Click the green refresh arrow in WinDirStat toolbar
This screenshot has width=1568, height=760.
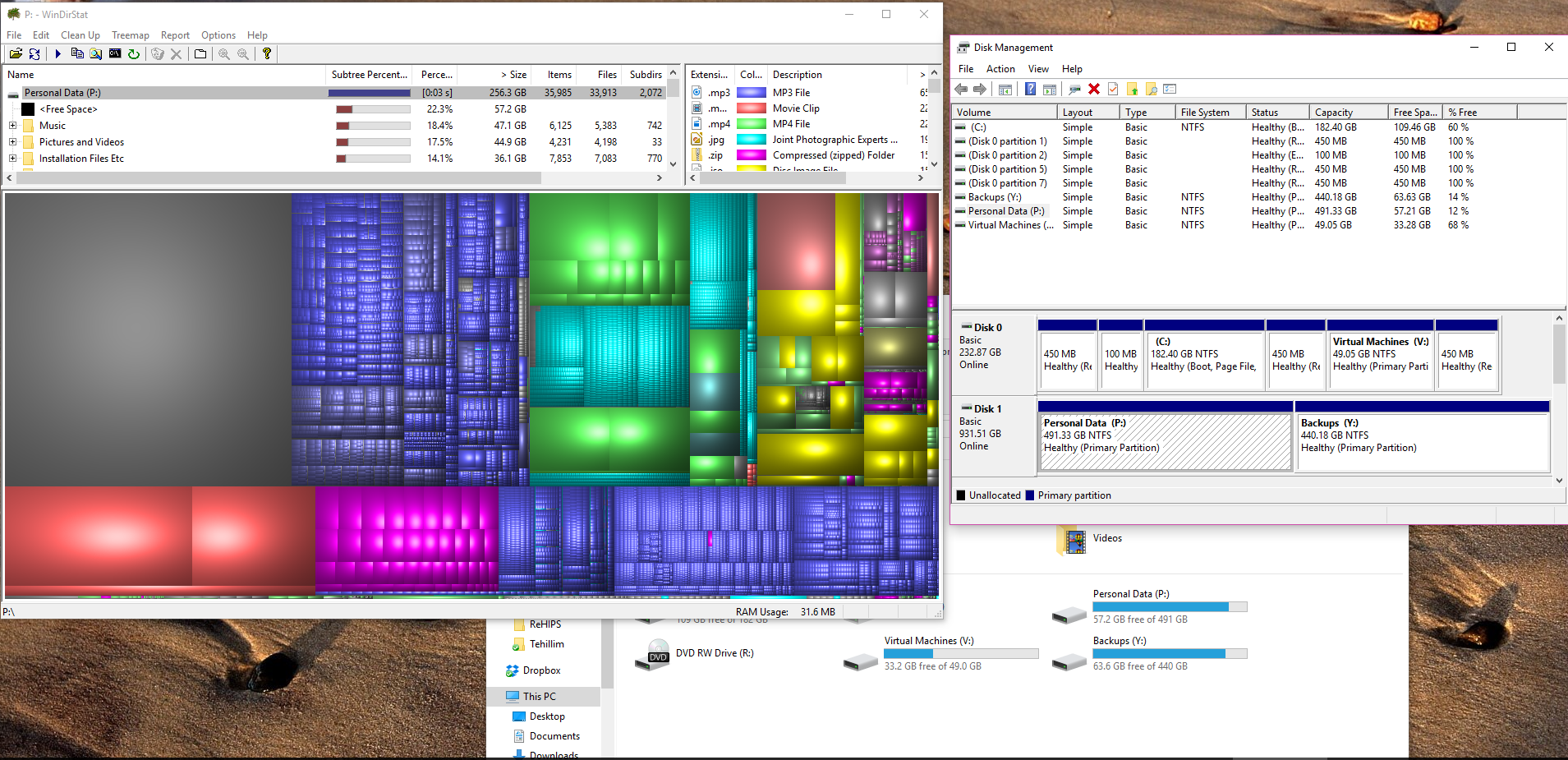134,54
